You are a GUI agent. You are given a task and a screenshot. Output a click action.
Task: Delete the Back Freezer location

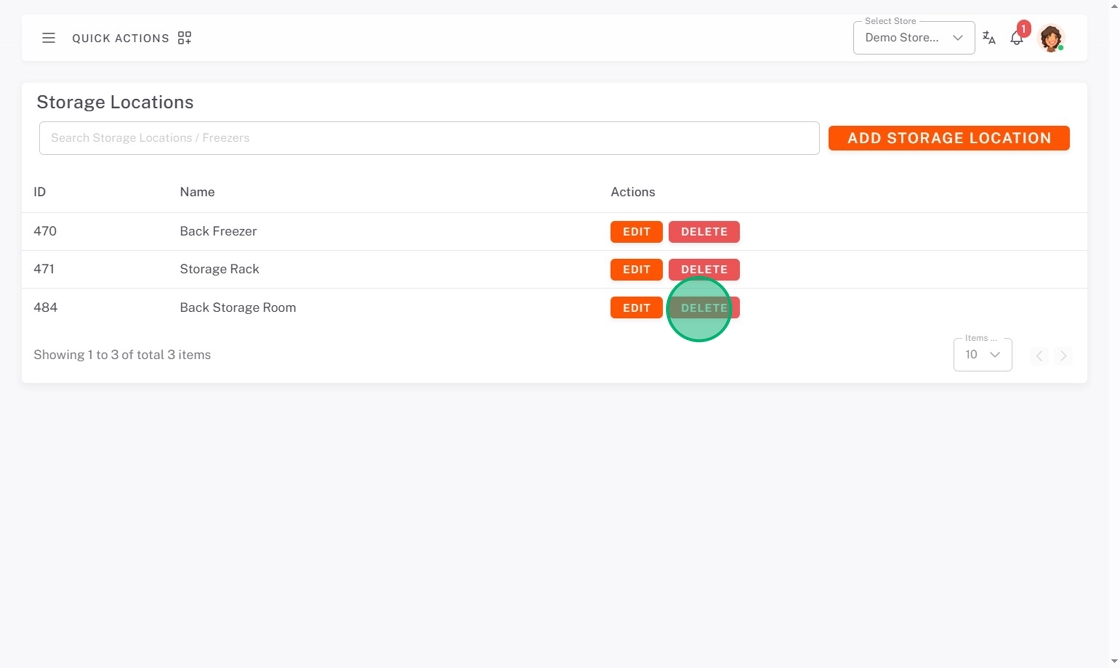coord(704,231)
